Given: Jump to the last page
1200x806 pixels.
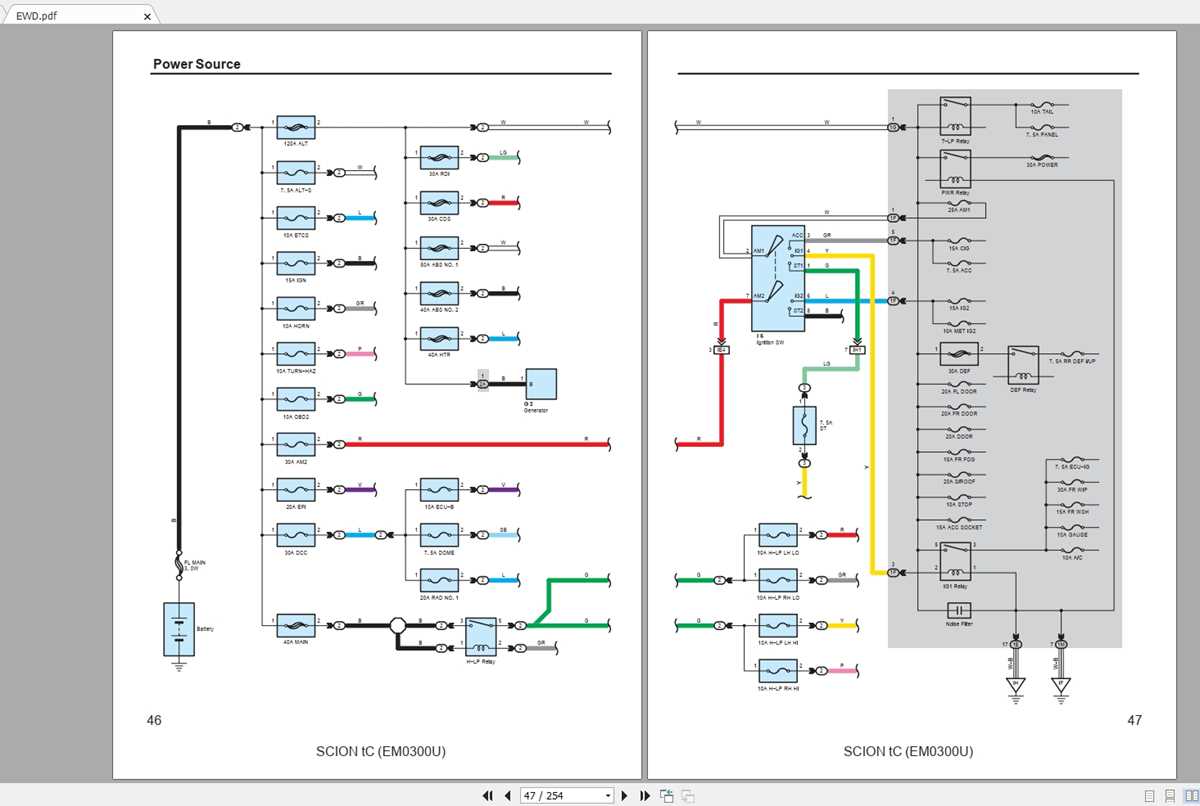Looking at the screenshot, I should pyautogui.click(x=645, y=796).
